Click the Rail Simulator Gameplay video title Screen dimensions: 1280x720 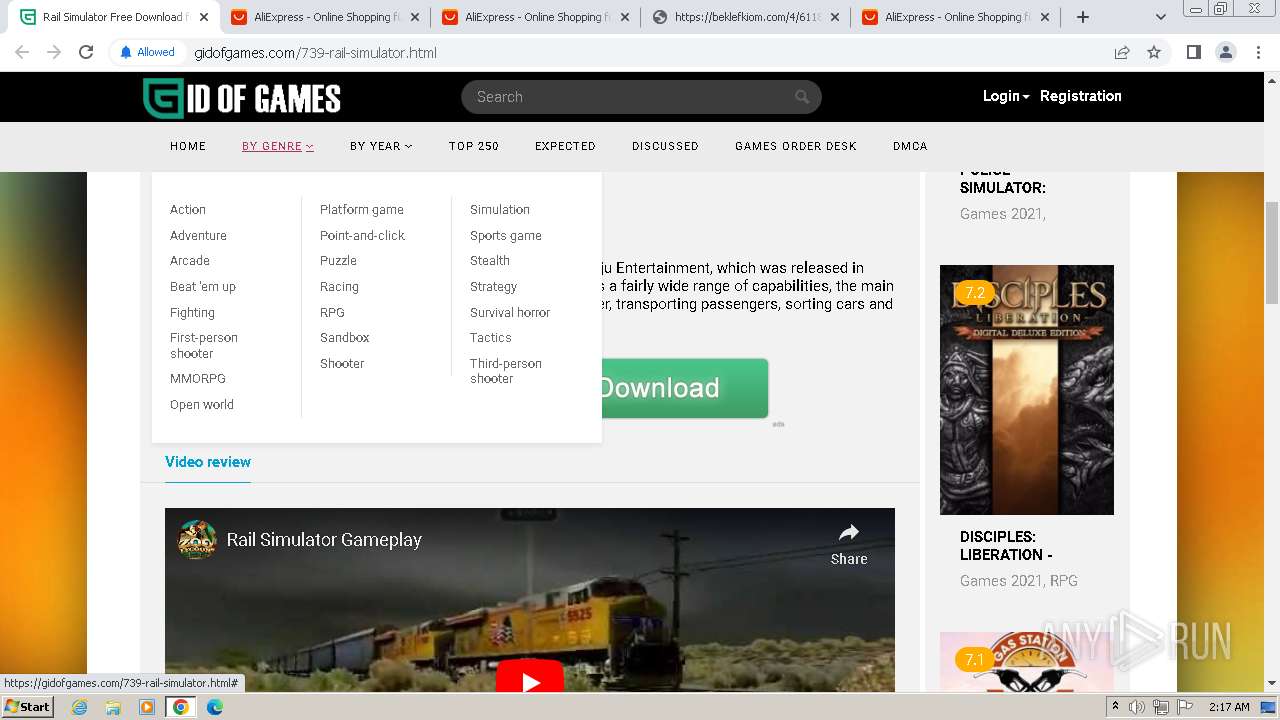tap(324, 539)
